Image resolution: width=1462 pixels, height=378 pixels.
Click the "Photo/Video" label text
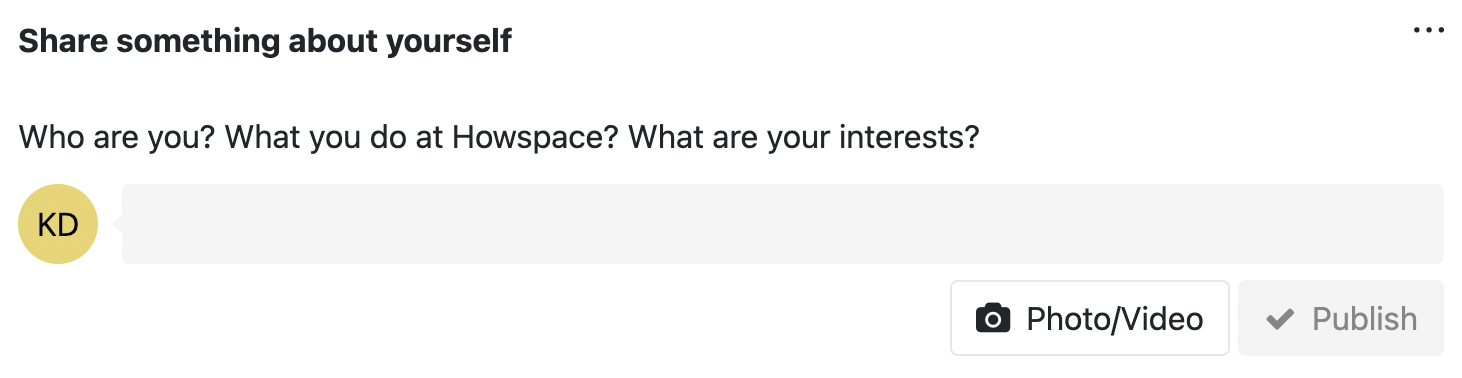[x=1115, y=319]
